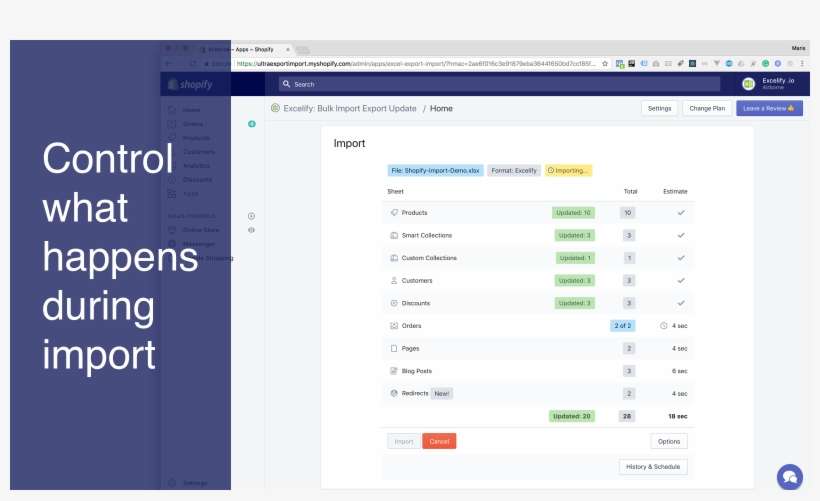Click the Orders sheet icon

coord(394,326)
